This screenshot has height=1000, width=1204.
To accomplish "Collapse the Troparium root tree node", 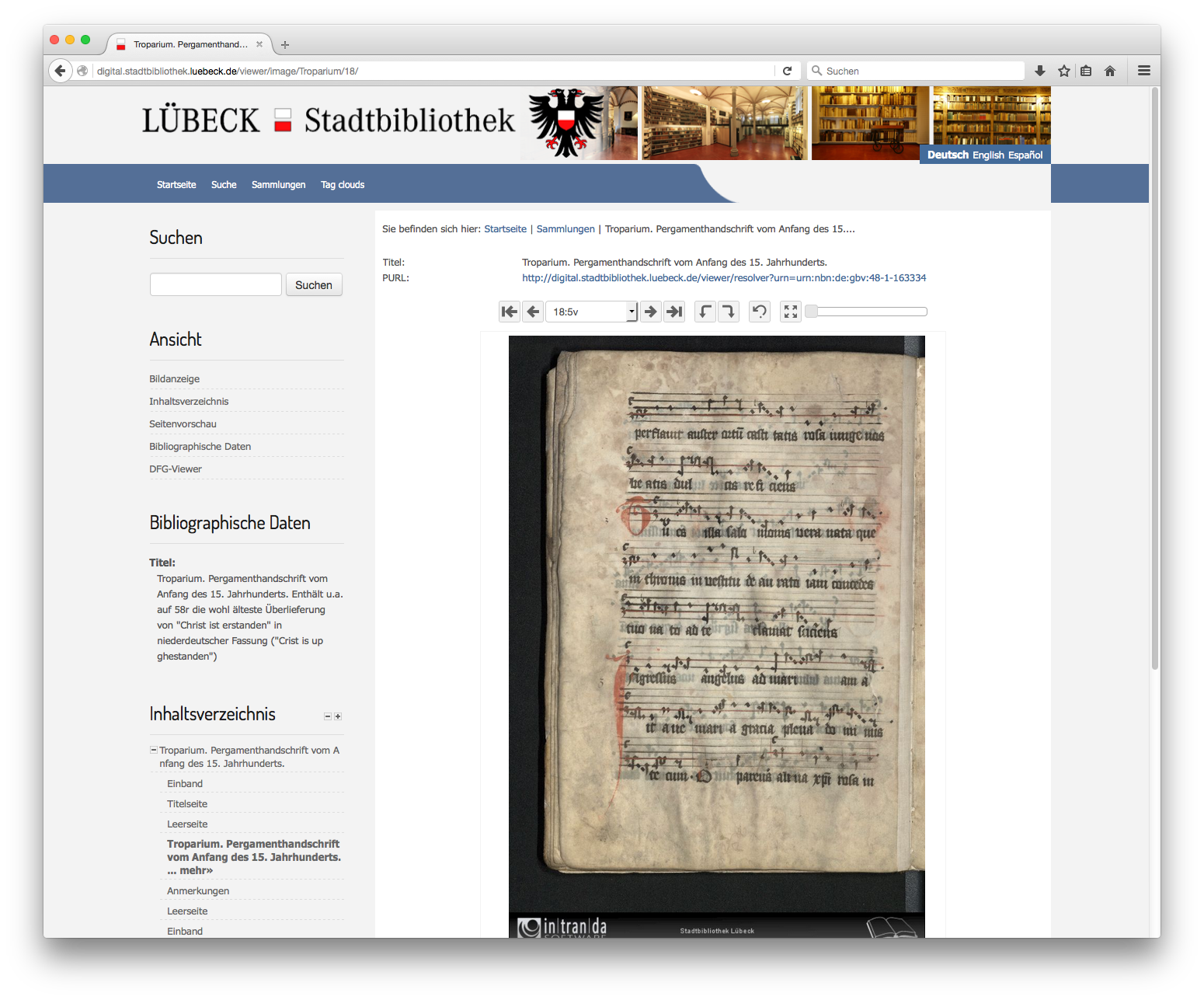I will [154, 750].
